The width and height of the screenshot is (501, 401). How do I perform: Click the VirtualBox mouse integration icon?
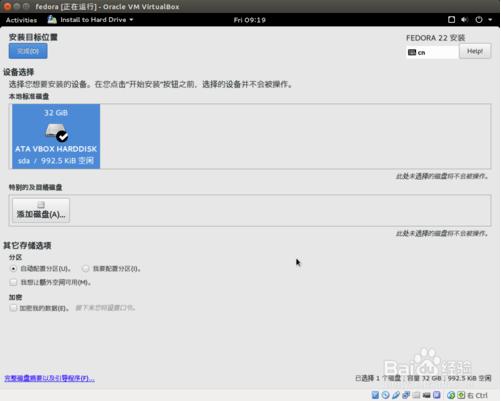[x=451, y=395]
